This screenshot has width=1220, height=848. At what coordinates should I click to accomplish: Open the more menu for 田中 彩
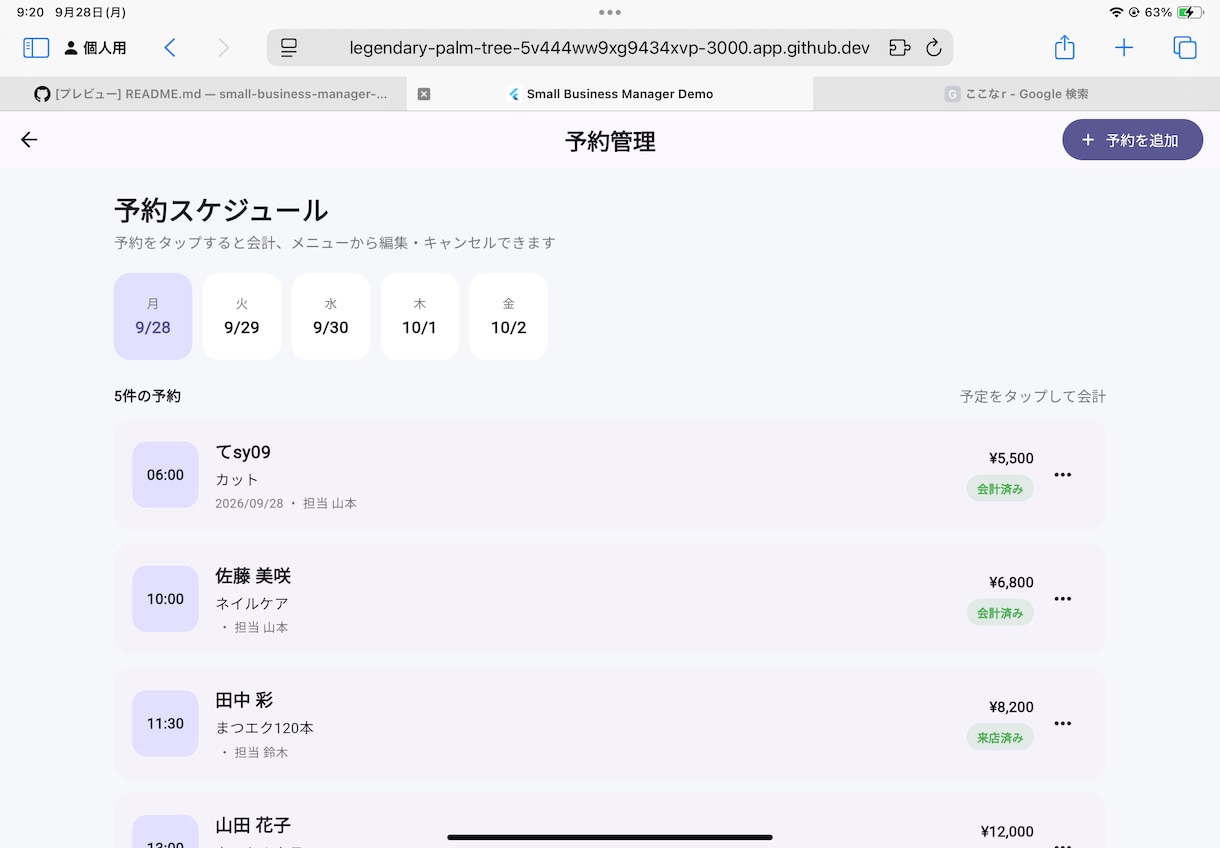click(1063, 723)
